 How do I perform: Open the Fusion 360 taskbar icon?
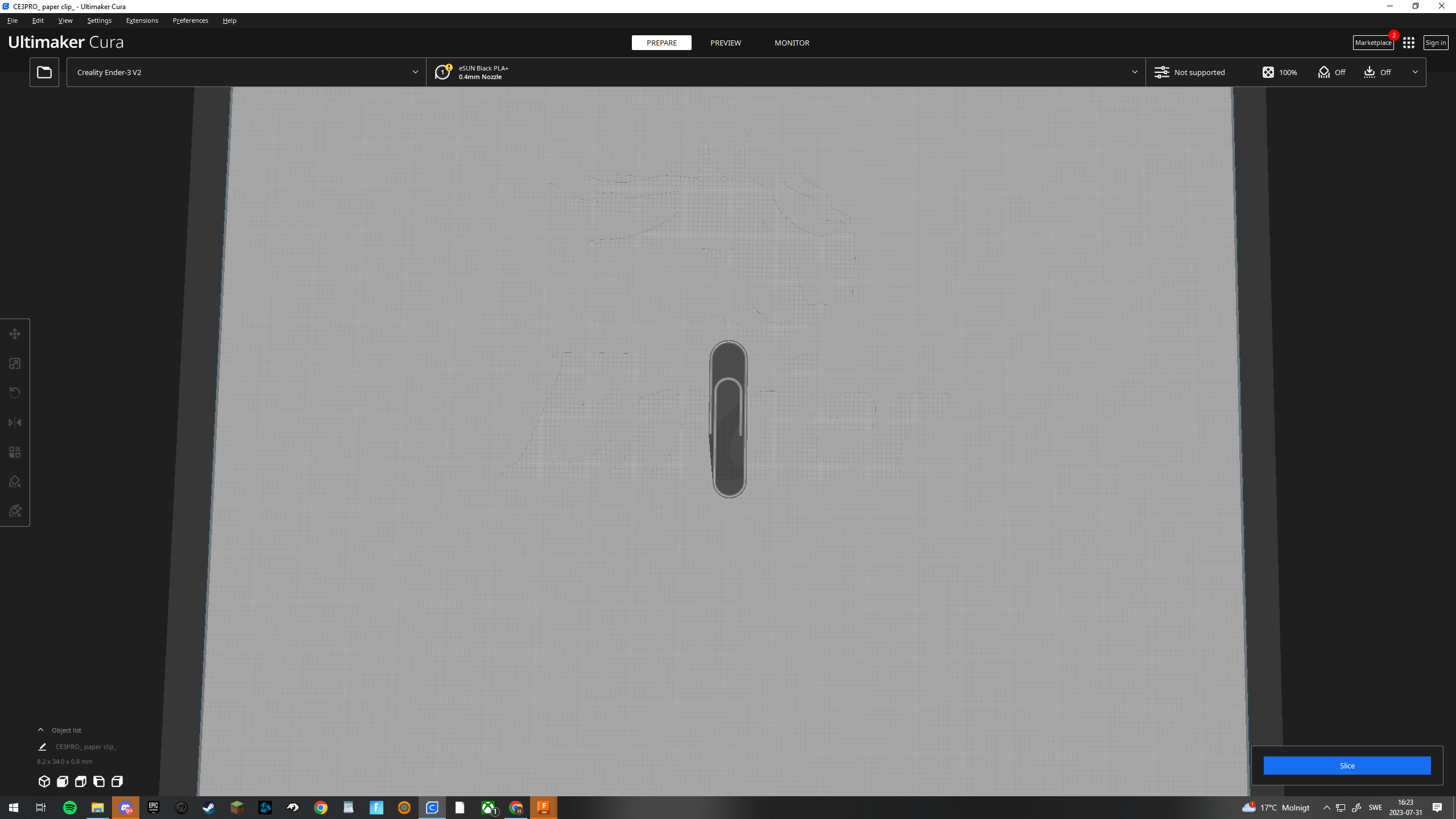pos(544,808)
